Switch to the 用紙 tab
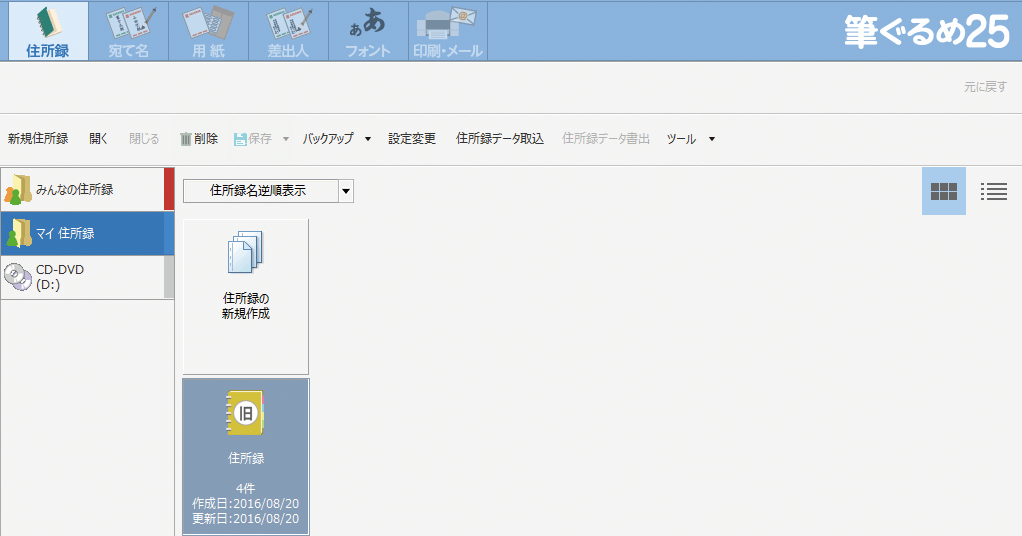 [x=209, y=31]
